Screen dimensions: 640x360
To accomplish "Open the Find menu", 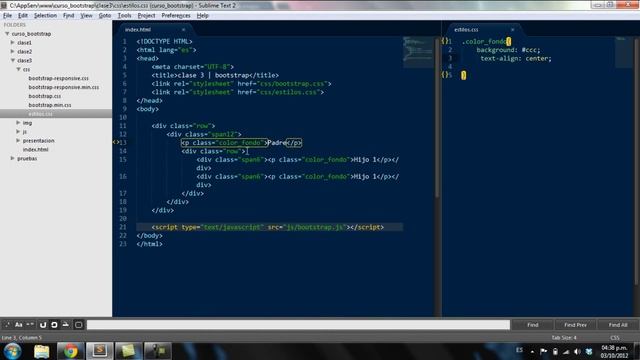I will [69, 16].
